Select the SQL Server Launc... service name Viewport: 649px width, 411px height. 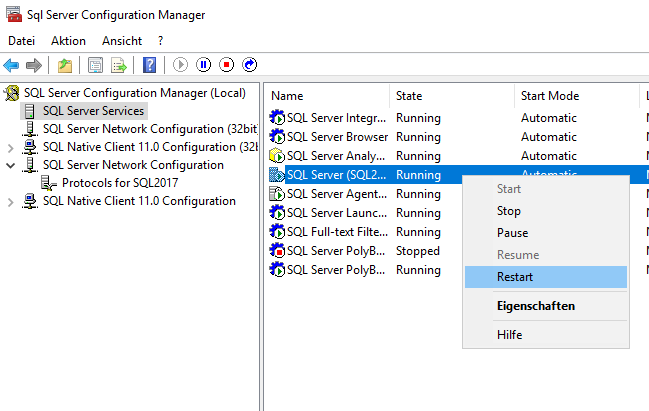(x=337, y=213)
